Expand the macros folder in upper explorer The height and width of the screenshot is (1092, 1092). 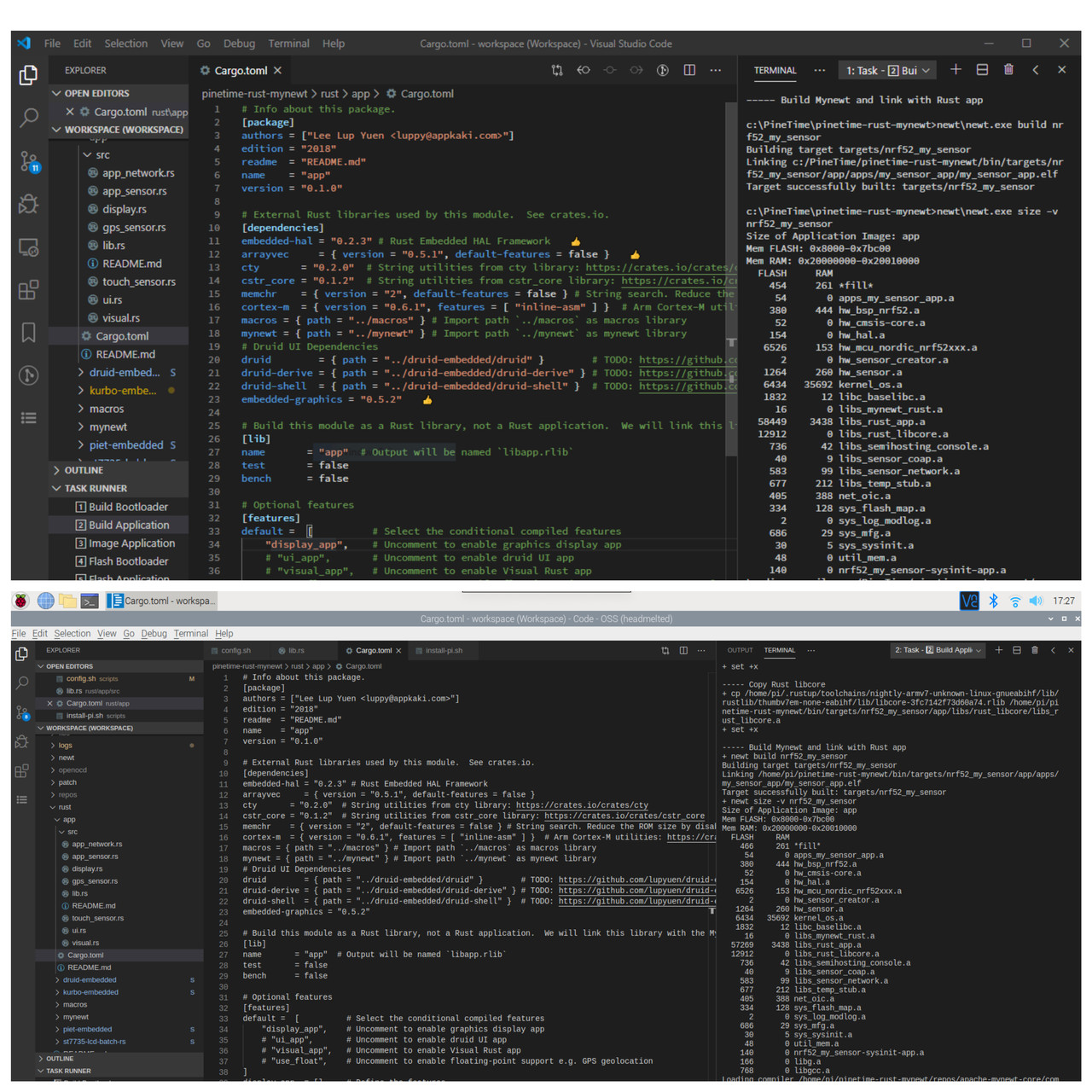(107, 409)
